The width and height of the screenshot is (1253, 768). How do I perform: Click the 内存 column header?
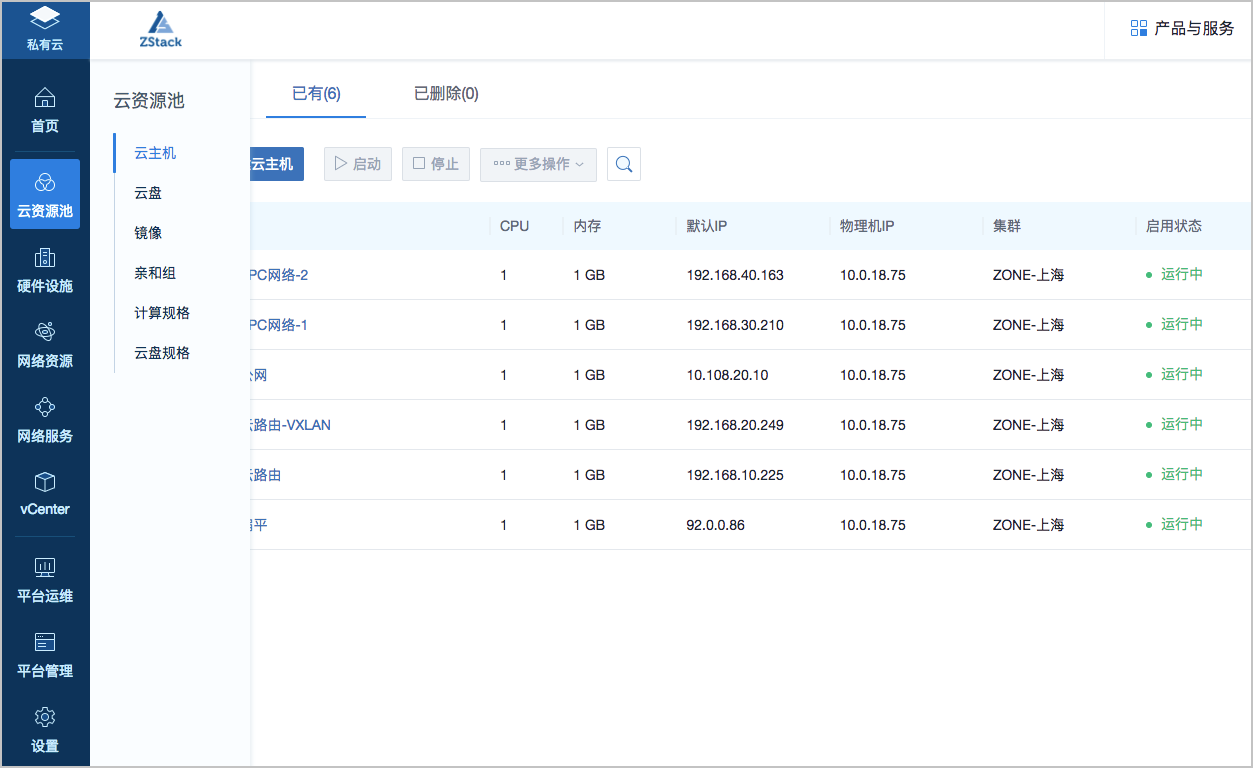[587, 226]
